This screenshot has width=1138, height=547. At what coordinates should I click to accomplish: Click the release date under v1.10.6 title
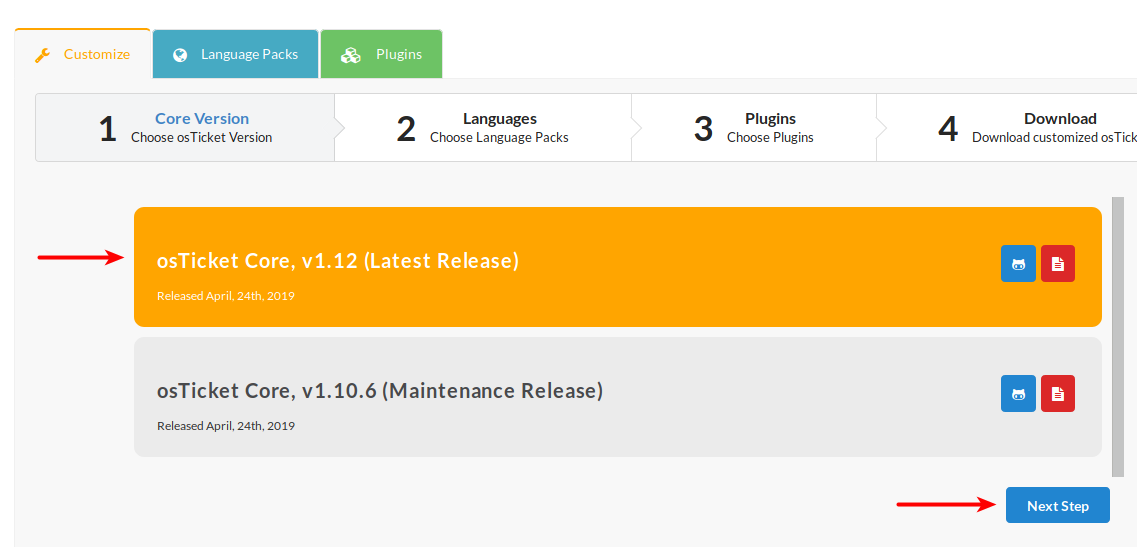coord(226,426)
